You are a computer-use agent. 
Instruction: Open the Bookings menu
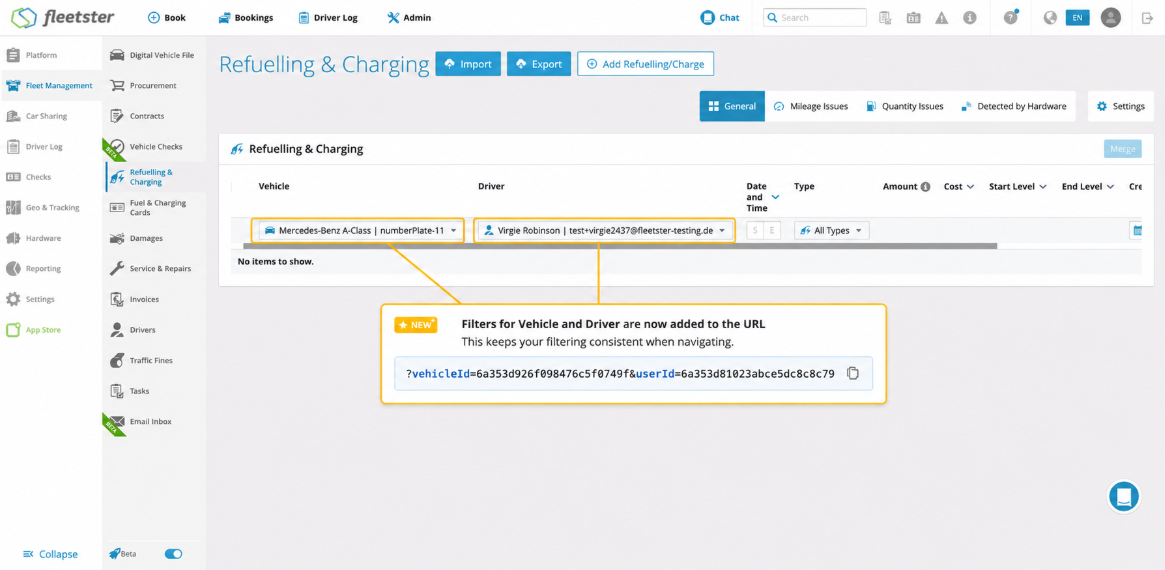click(x=245, y=18)
